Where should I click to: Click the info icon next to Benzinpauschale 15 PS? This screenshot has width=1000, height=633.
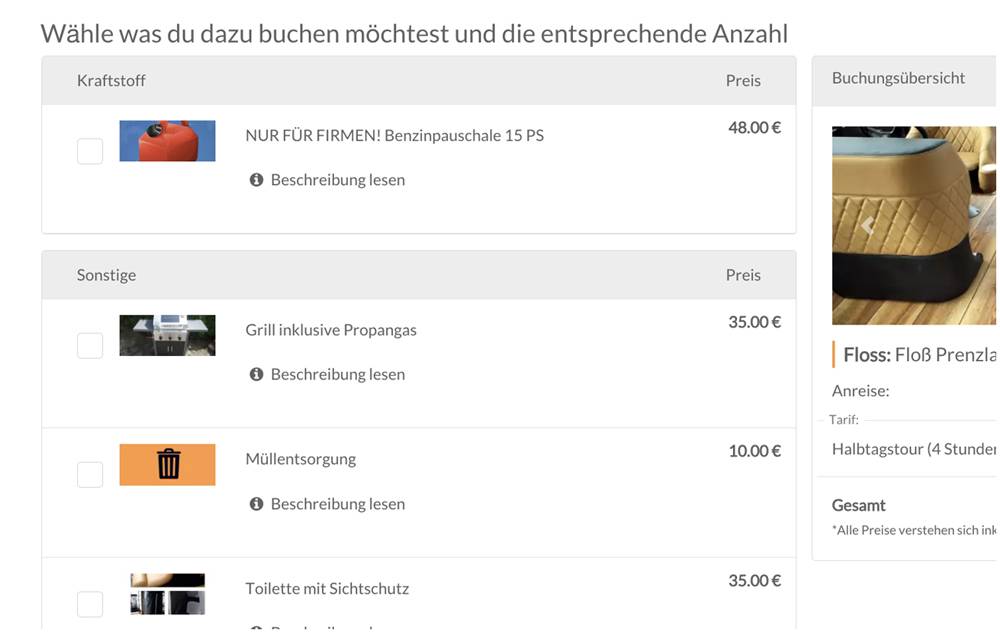pos(256,179)
